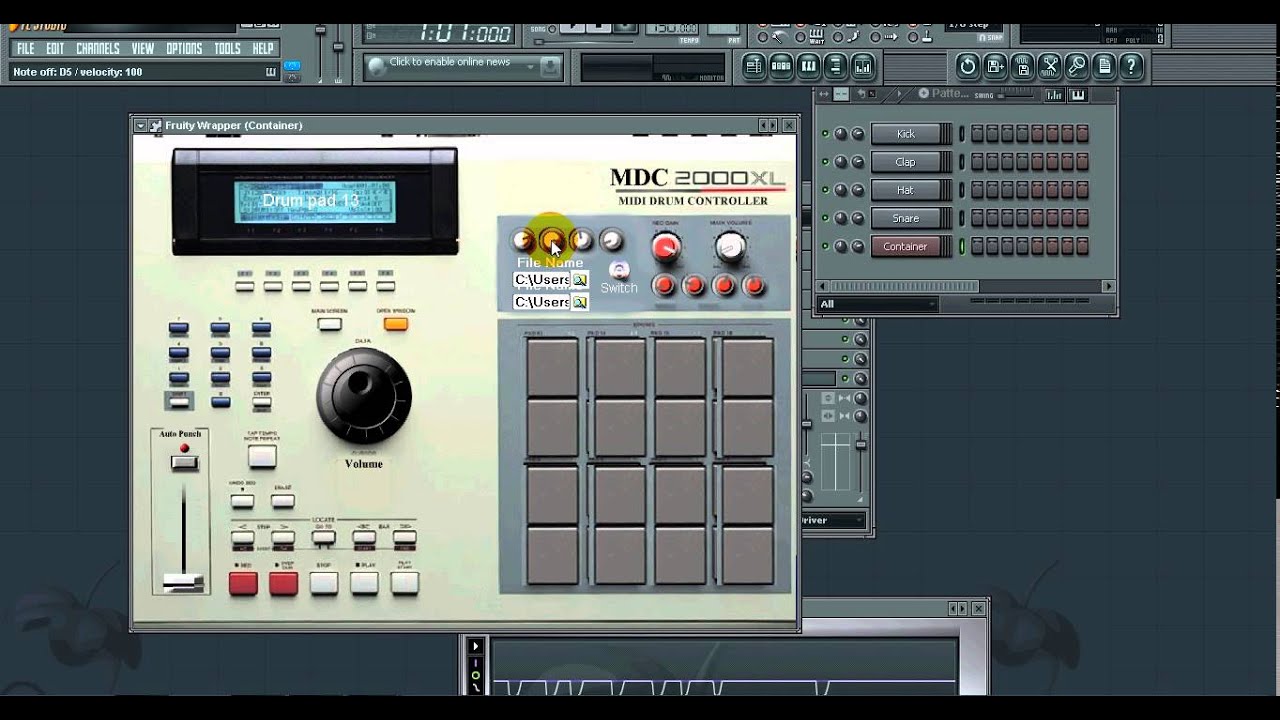Open the All channel filter dropdown

(878, 304)
